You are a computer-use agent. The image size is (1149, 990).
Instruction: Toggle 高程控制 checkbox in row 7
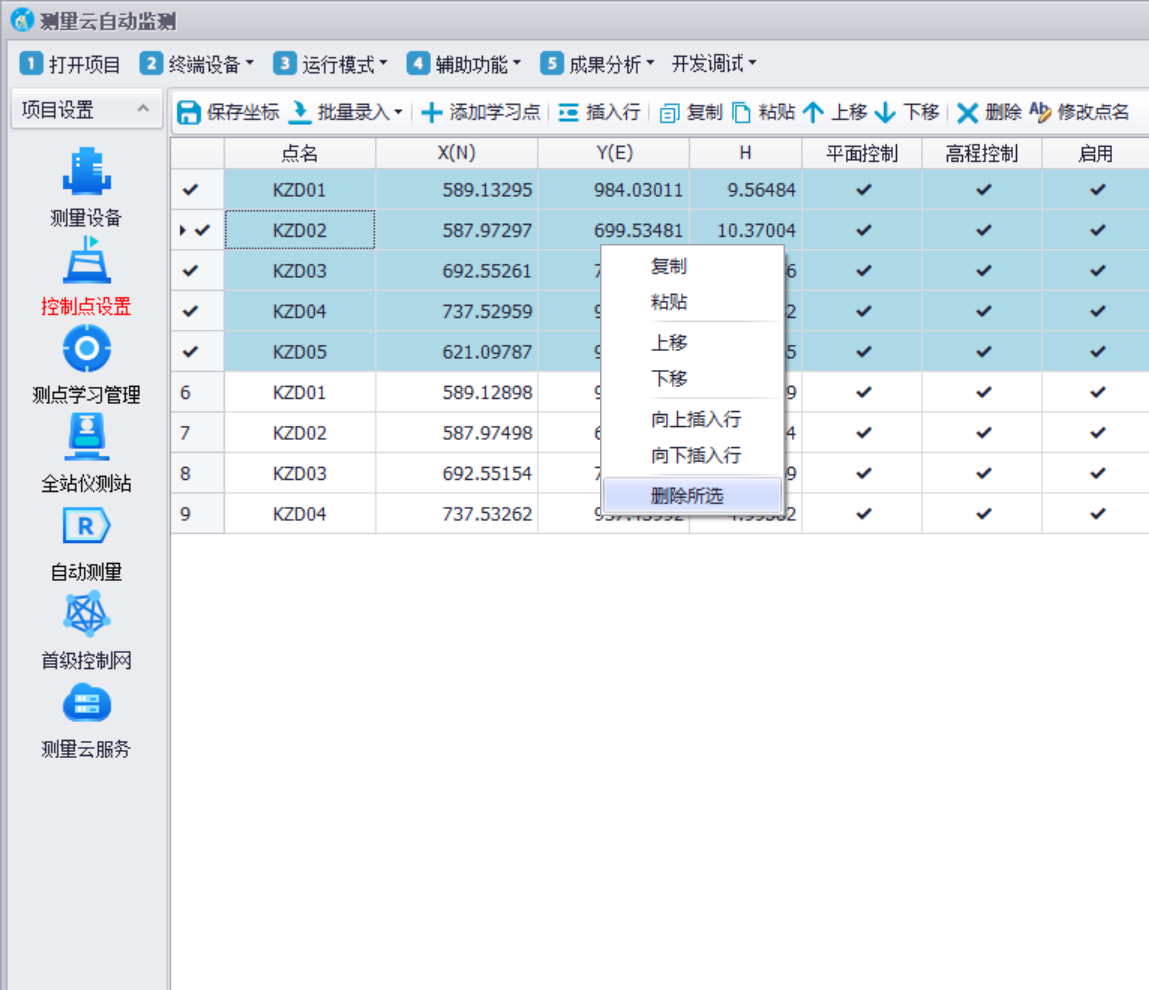click(x=983, y=433)
